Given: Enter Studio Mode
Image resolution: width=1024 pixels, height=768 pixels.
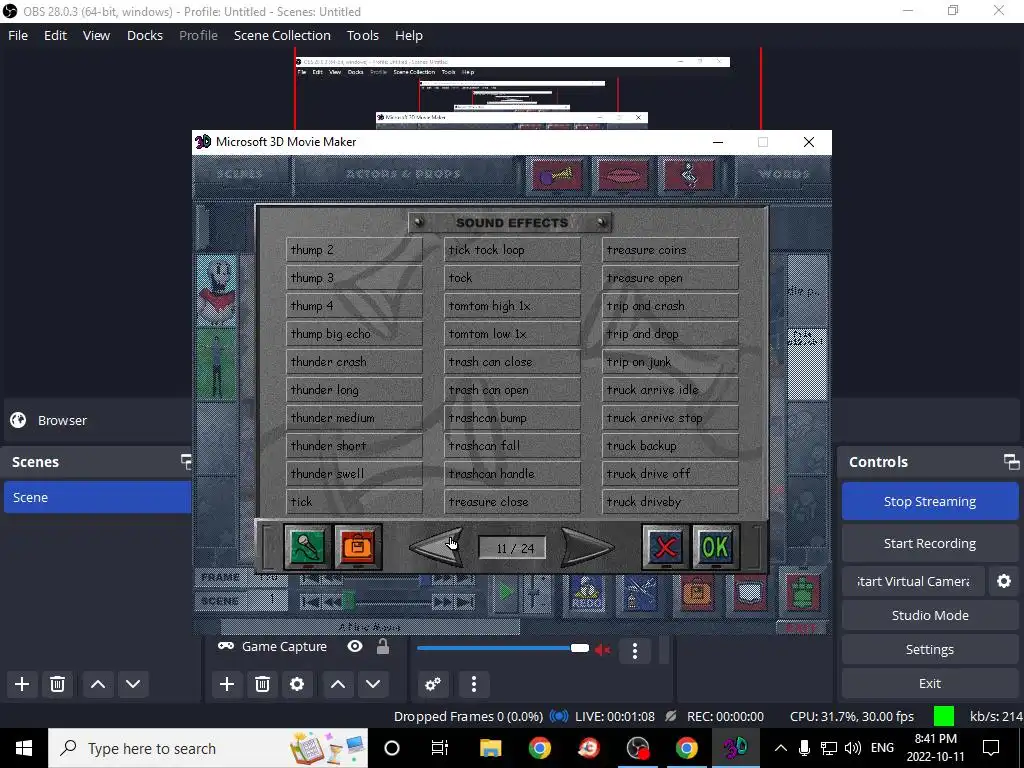Looking at the screenshot, I should point(929,615).
